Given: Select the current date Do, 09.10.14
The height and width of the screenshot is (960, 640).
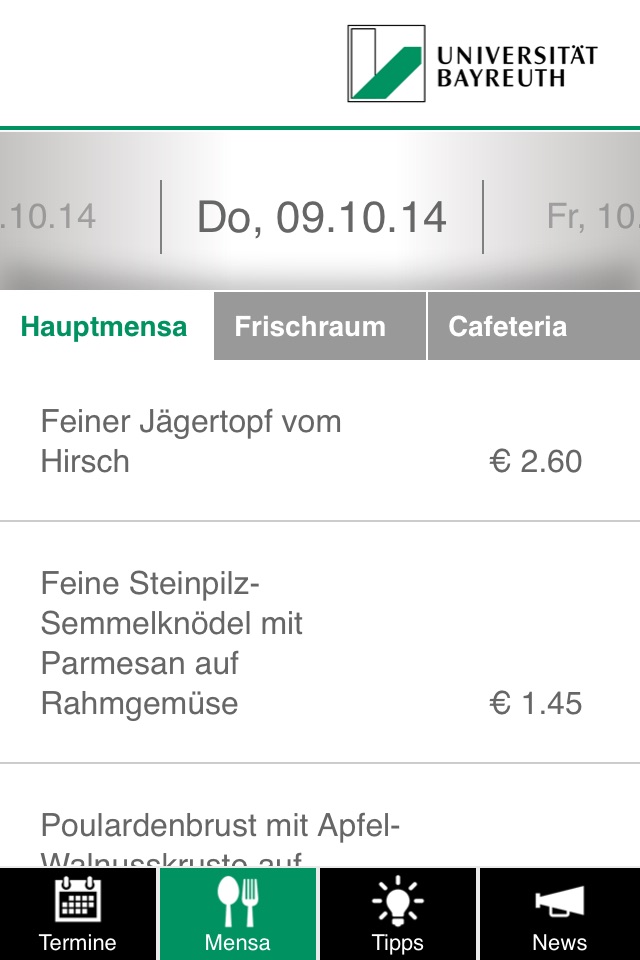Looking at the screenshot, I should tap(322, 217).
